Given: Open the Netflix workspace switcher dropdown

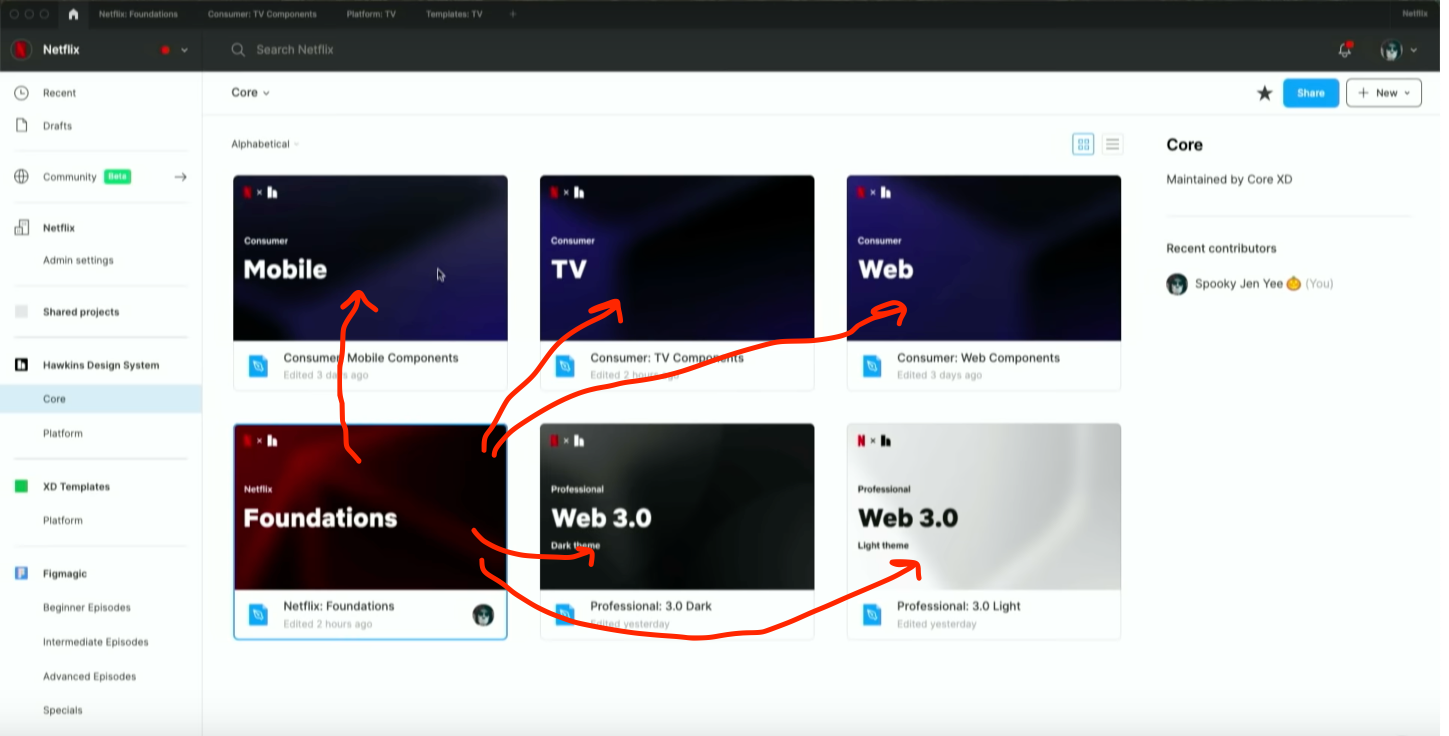Looking at the screenshot, I should tap(184, 50).
